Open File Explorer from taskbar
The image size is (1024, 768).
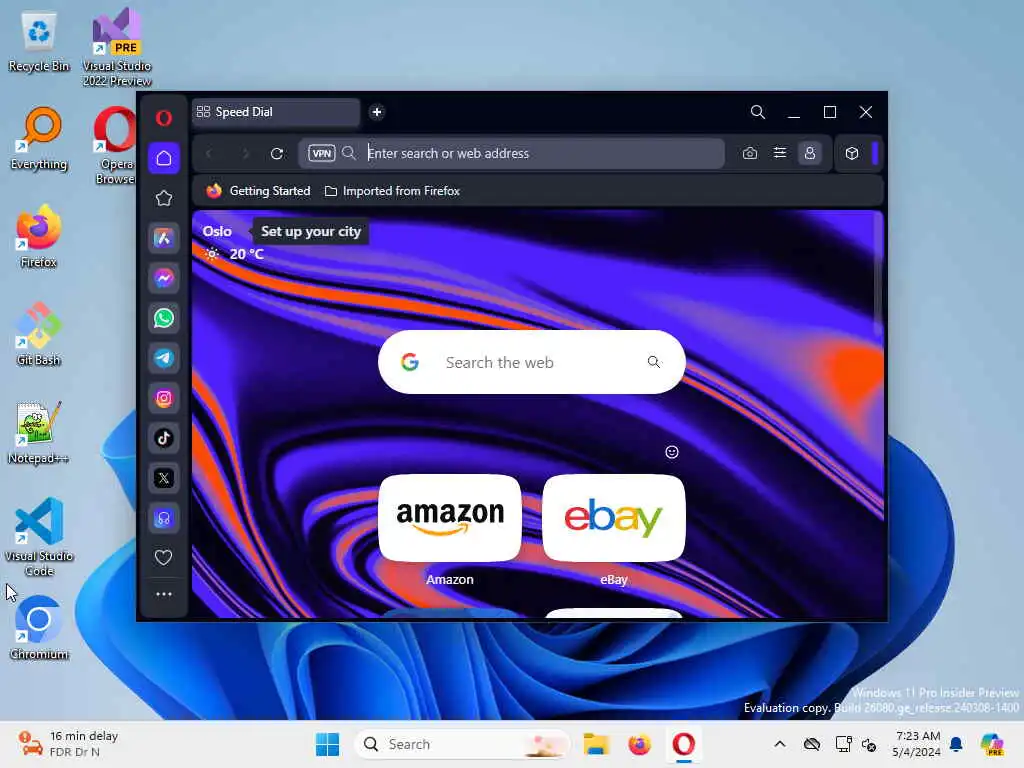(x=596, y=744)
